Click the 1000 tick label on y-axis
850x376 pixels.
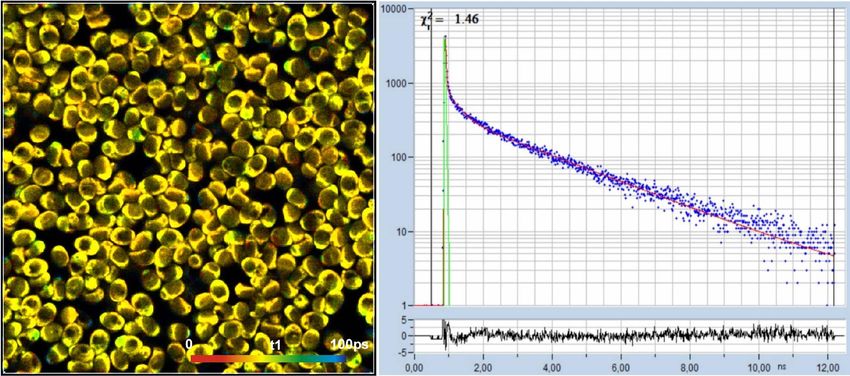pyautogui.click(x=400, y=83)
